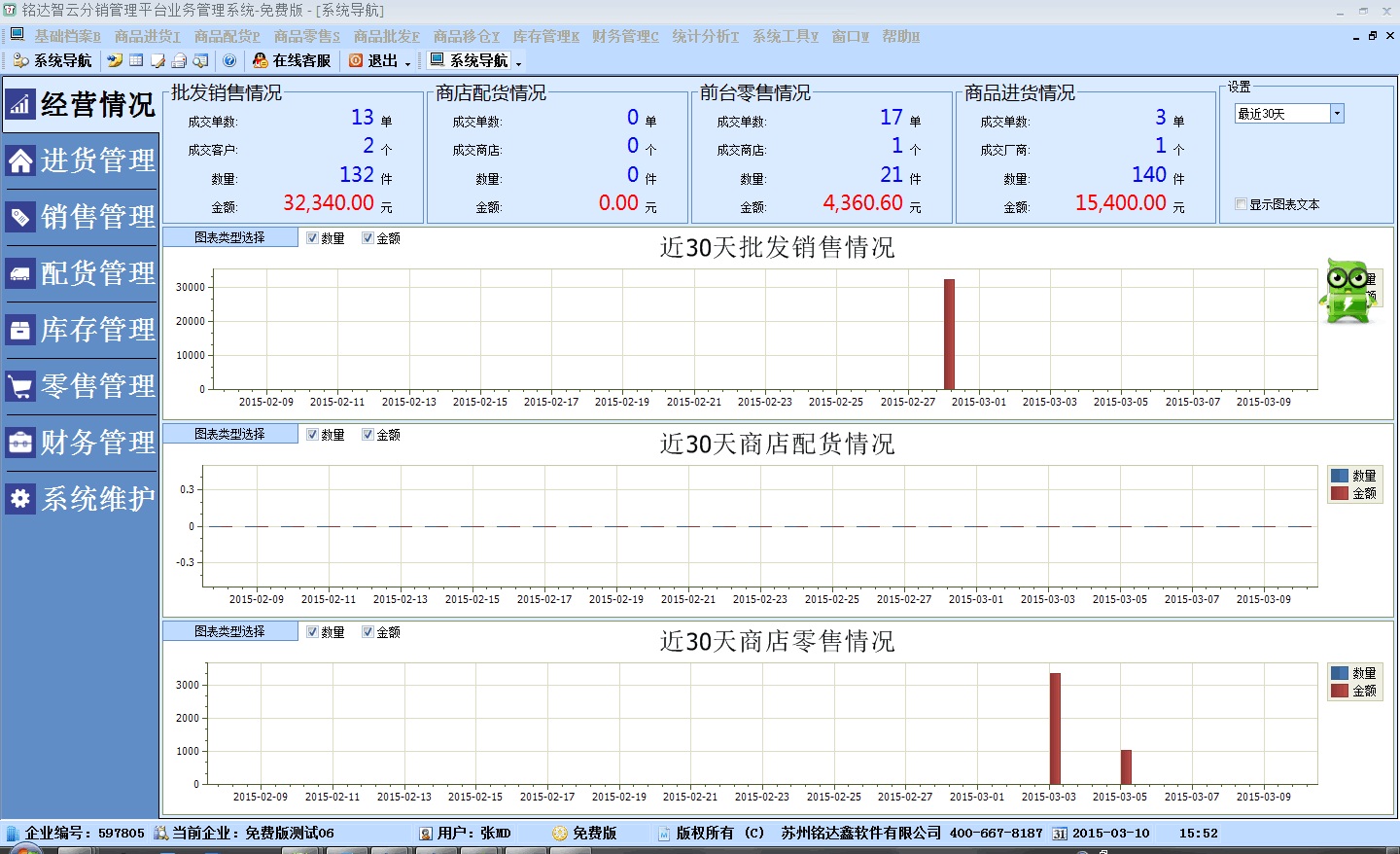Viewport: 1400px width, 854px height.
Task: Open the 财务管理 module
Action: 92,443
